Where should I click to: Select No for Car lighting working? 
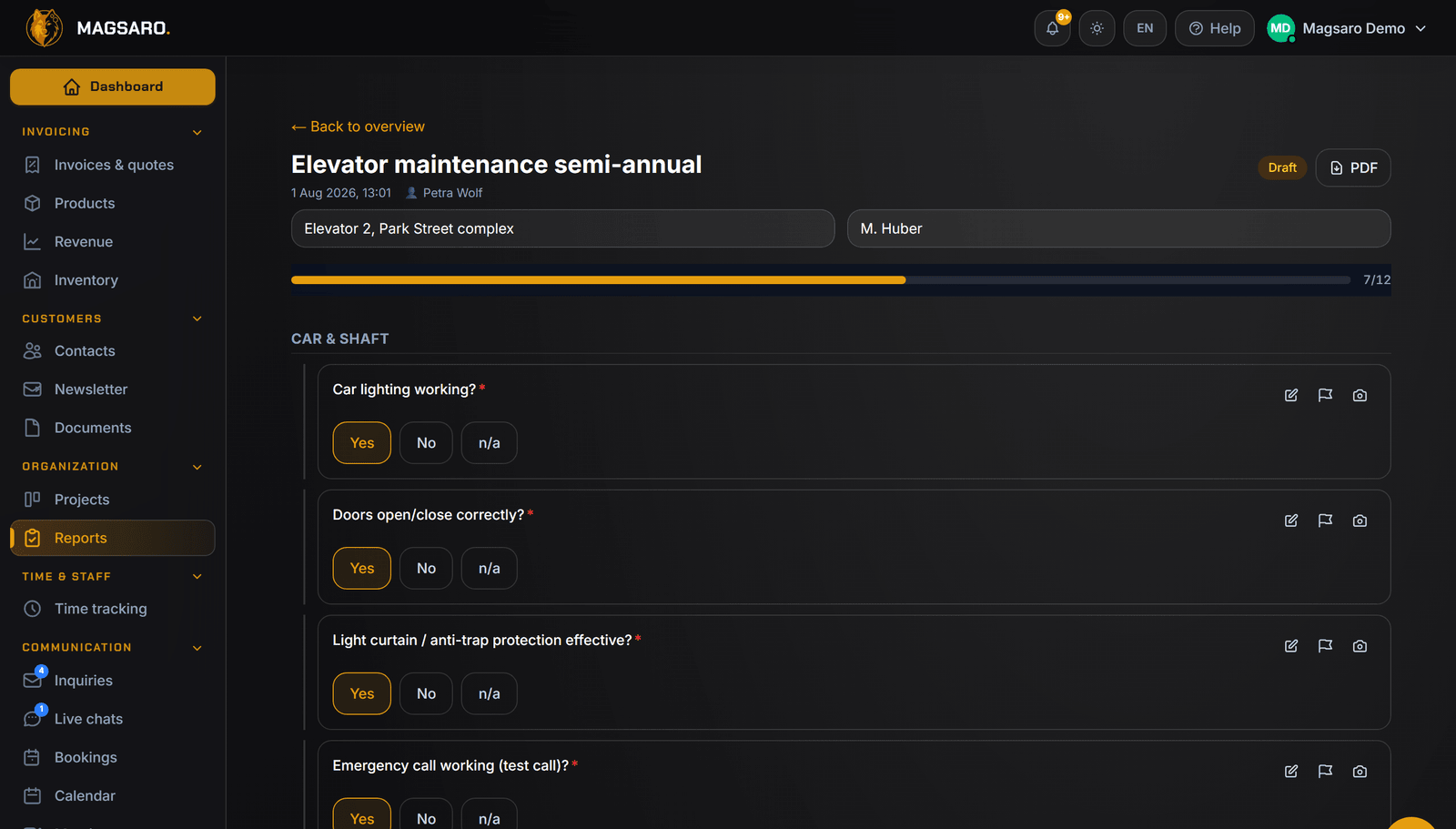[x=426, y=443]
